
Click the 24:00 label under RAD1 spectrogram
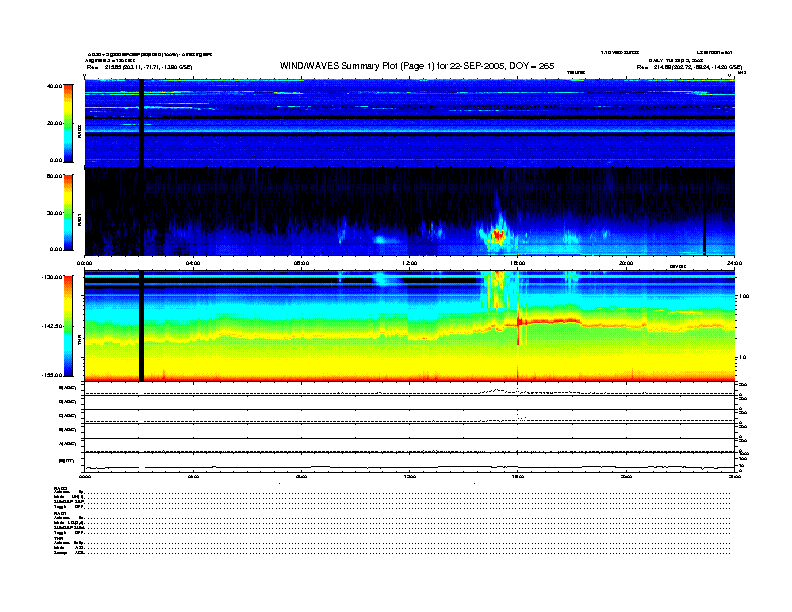pos(734,263)
